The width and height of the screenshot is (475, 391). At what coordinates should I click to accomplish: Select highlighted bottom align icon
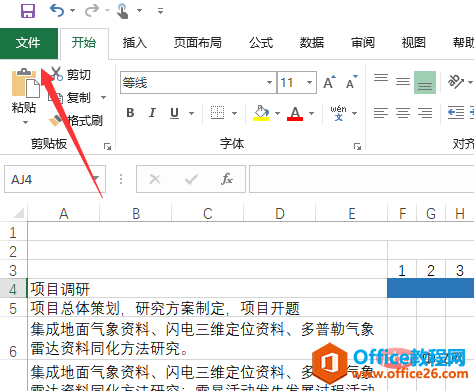tap(425, 82)
